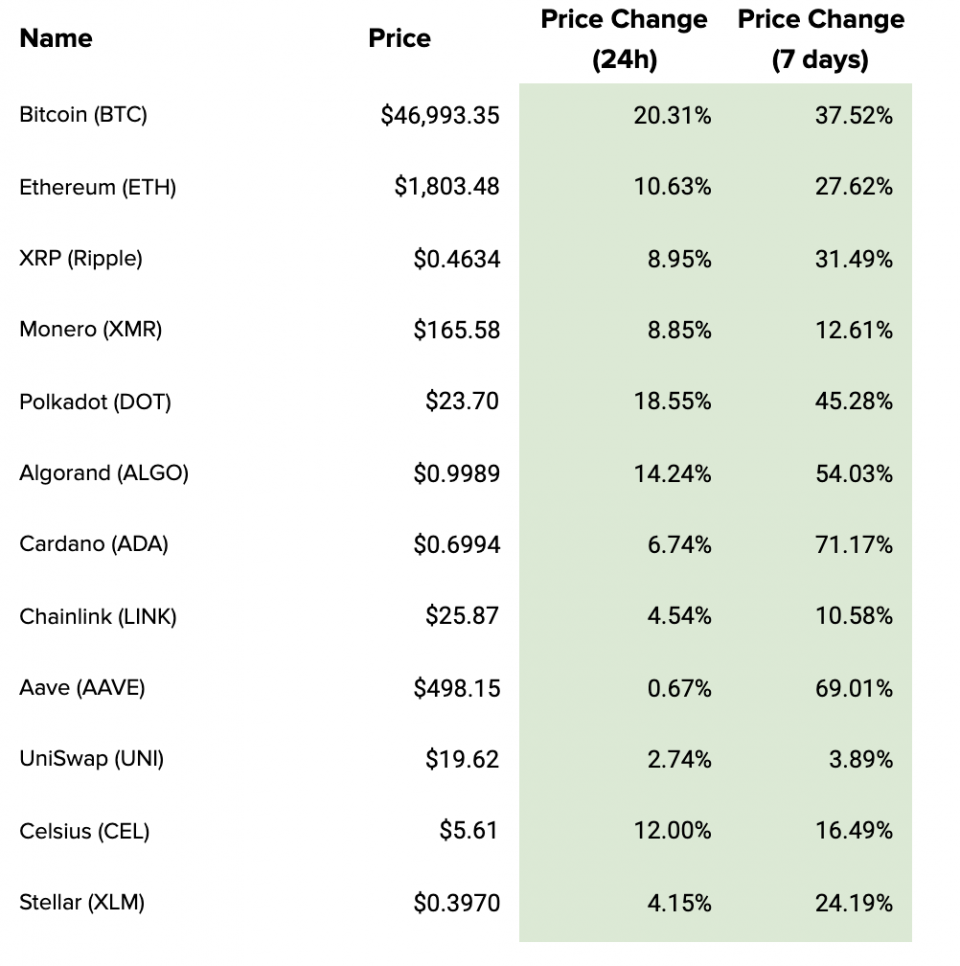Open the Celsius (CEL) entry

pyautogui.click(x=84, y=831)
